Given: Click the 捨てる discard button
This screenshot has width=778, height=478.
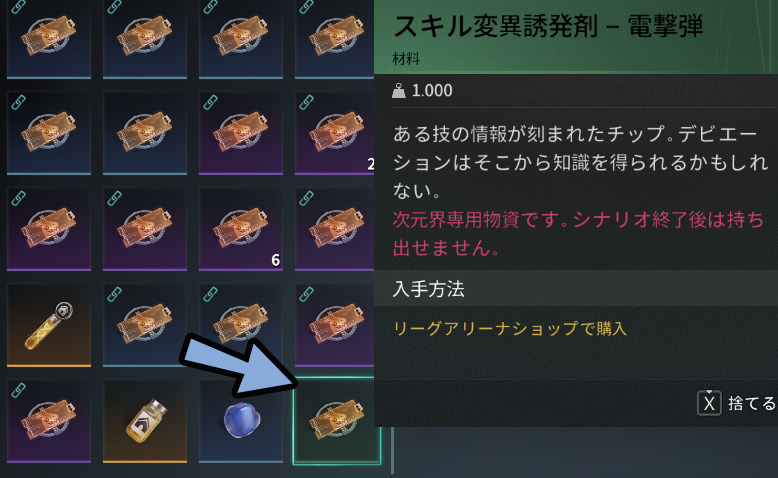Looking at the screenshot, I should coord(751,403).
